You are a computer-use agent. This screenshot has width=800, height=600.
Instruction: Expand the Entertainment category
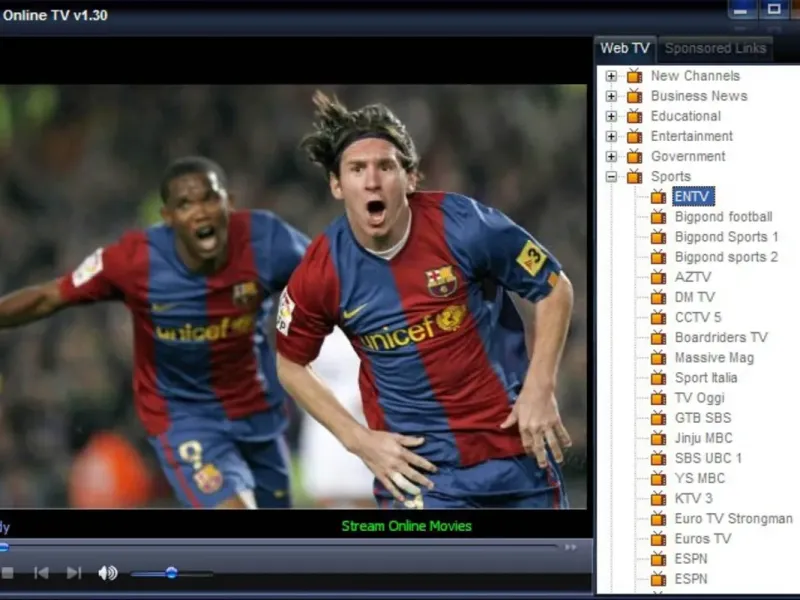611,136
